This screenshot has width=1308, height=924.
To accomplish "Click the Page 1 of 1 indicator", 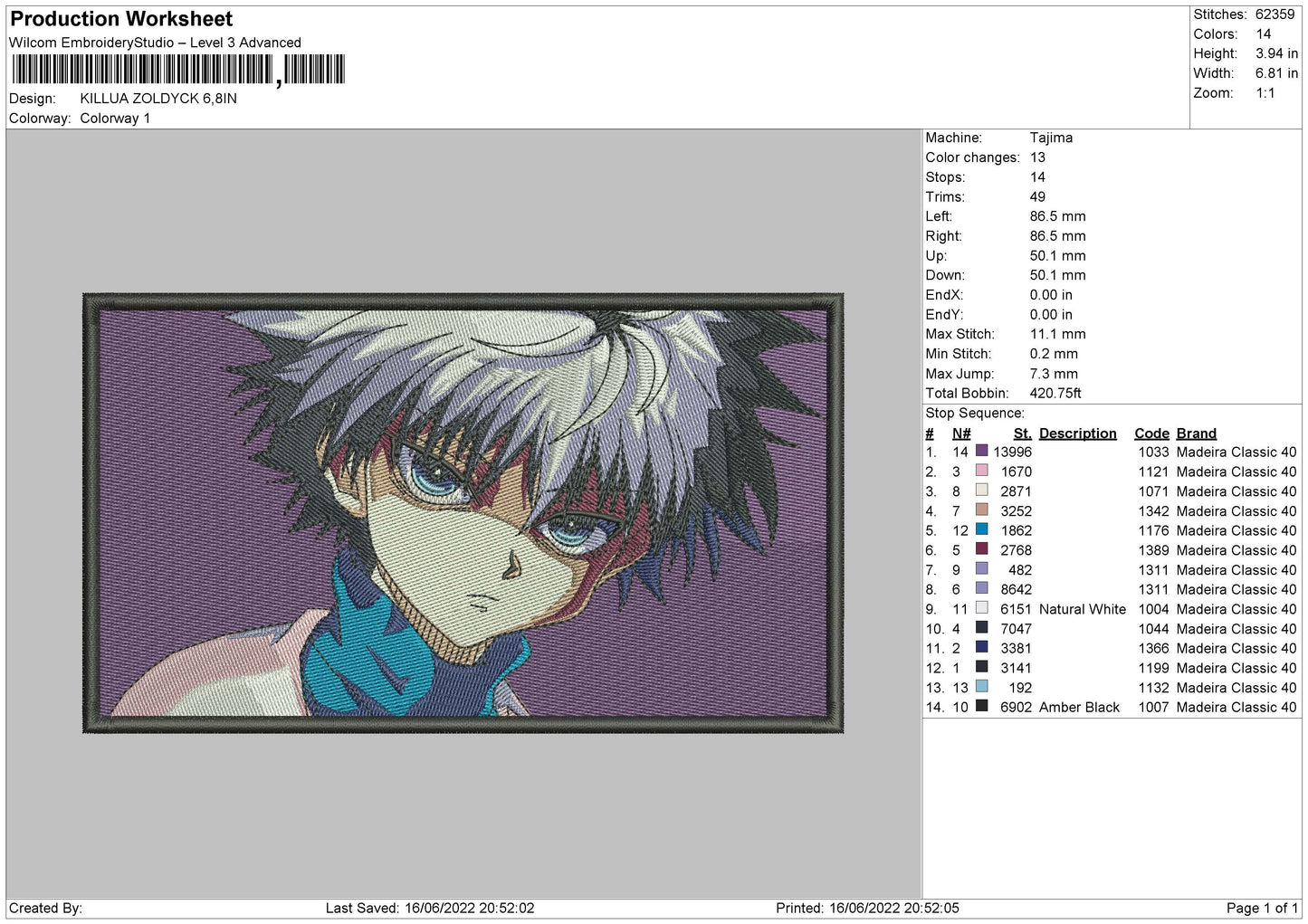I will click(x=1261, y=908).
